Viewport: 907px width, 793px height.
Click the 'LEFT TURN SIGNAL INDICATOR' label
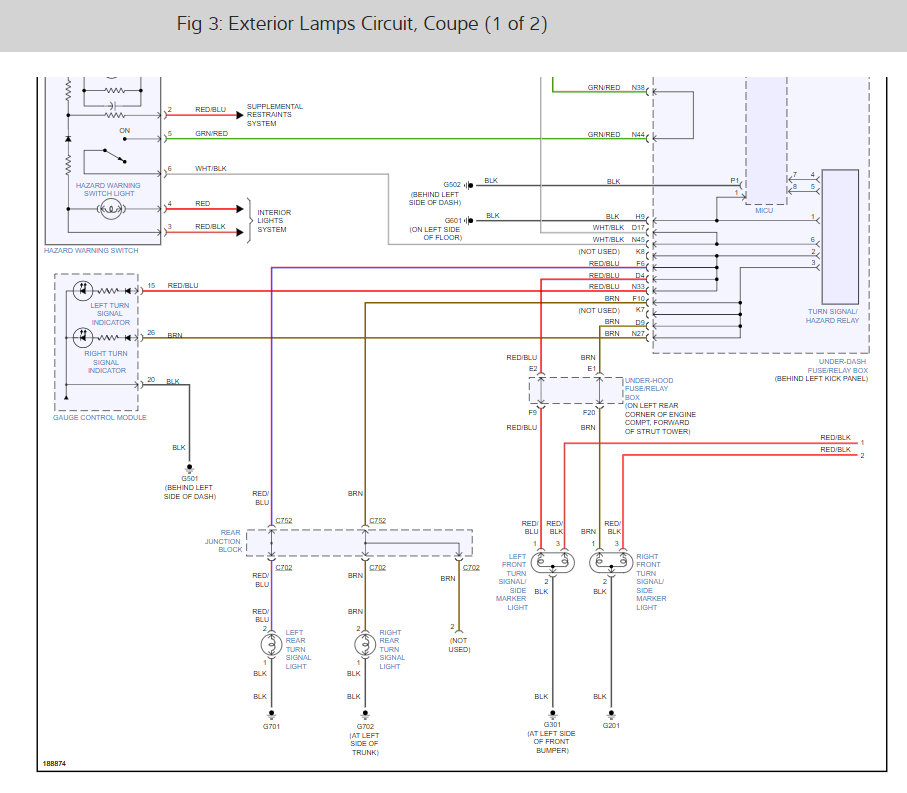coord(110,313)
